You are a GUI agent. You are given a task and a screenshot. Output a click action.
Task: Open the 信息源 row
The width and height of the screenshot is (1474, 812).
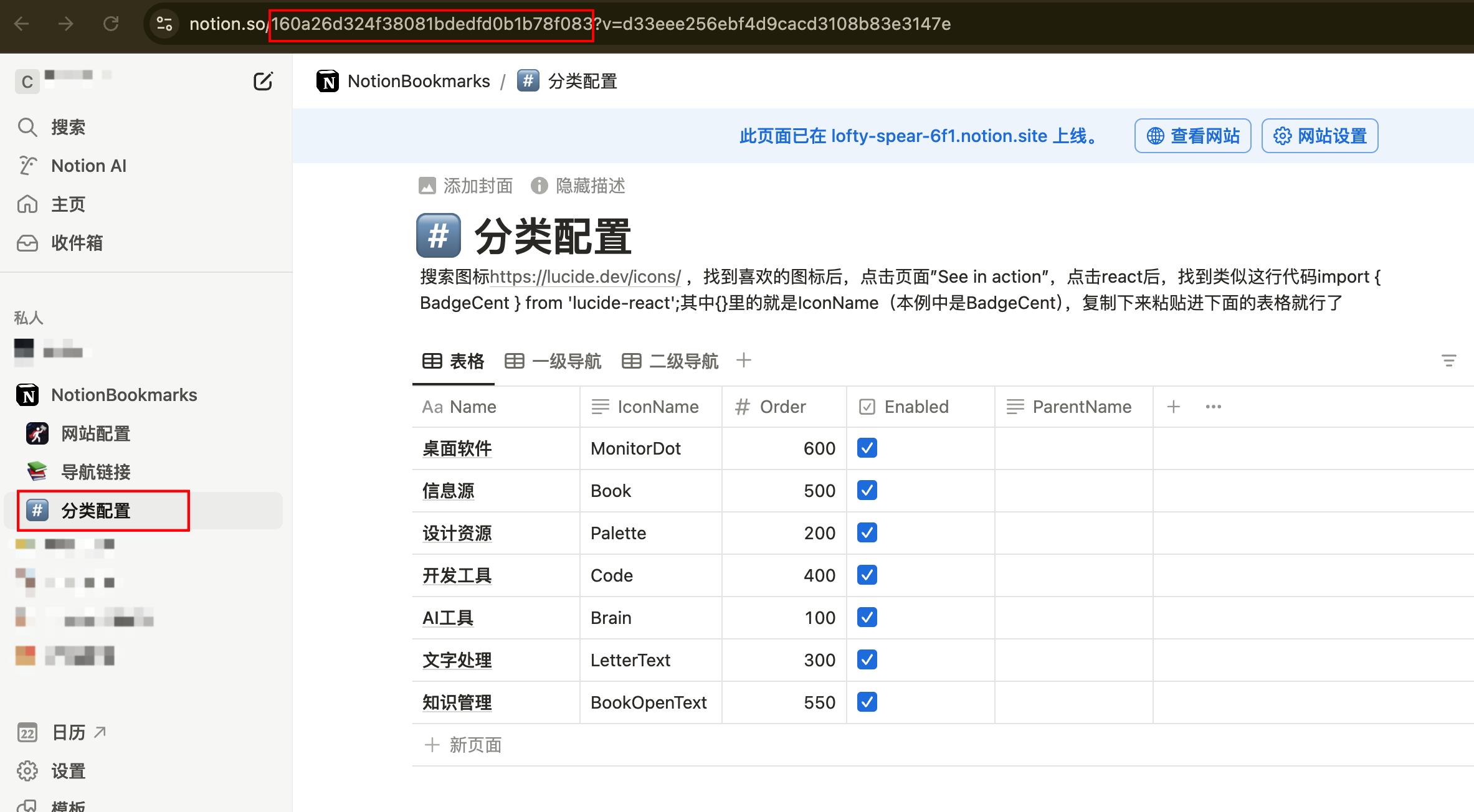(449, 491)
